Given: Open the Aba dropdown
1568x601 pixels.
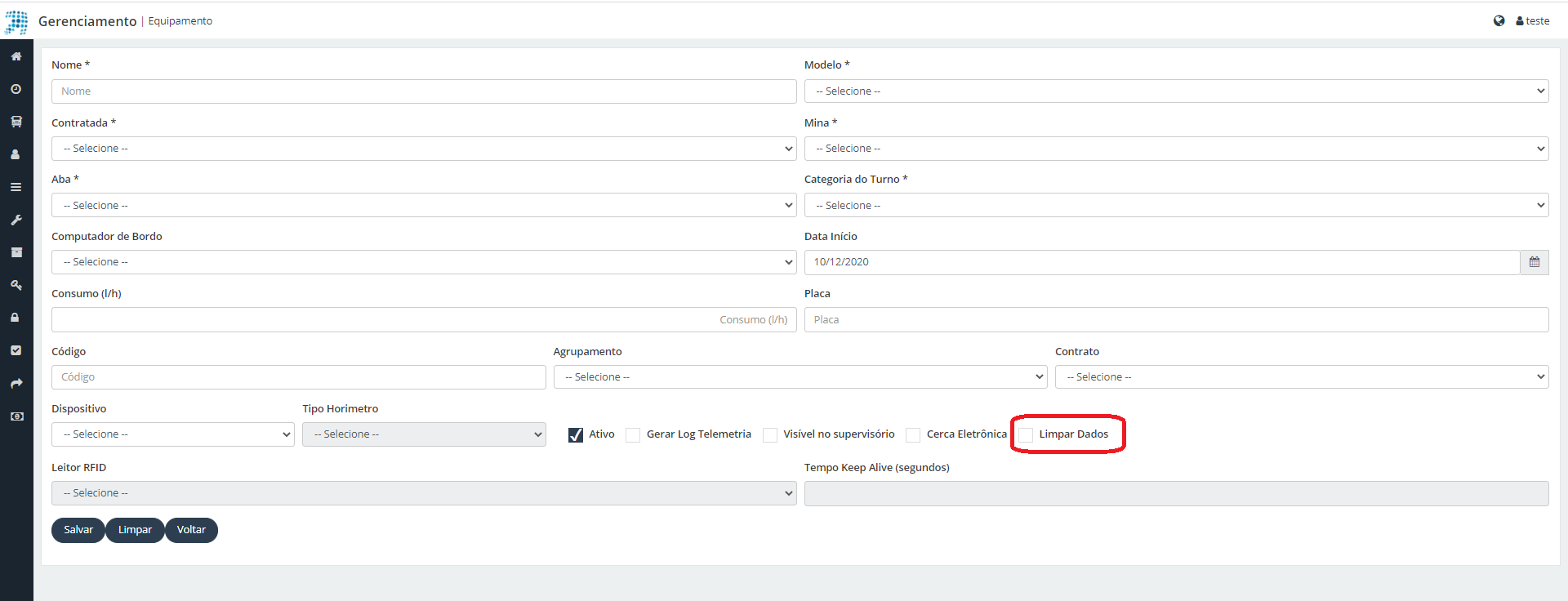Looking at the screenshot, I should pyautogui.click(x=424, y=205).
